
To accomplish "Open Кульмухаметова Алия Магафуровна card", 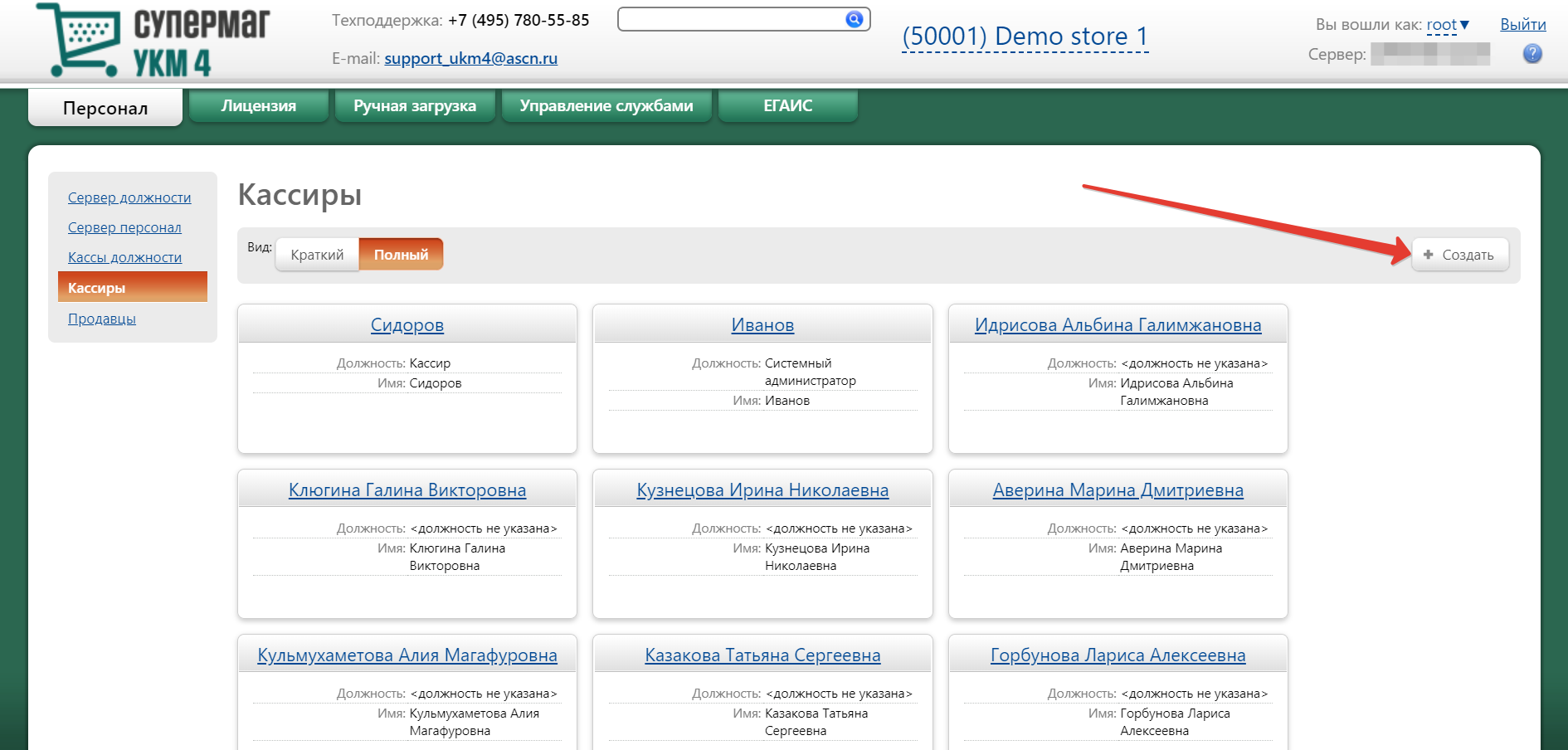I will point(407,655).
